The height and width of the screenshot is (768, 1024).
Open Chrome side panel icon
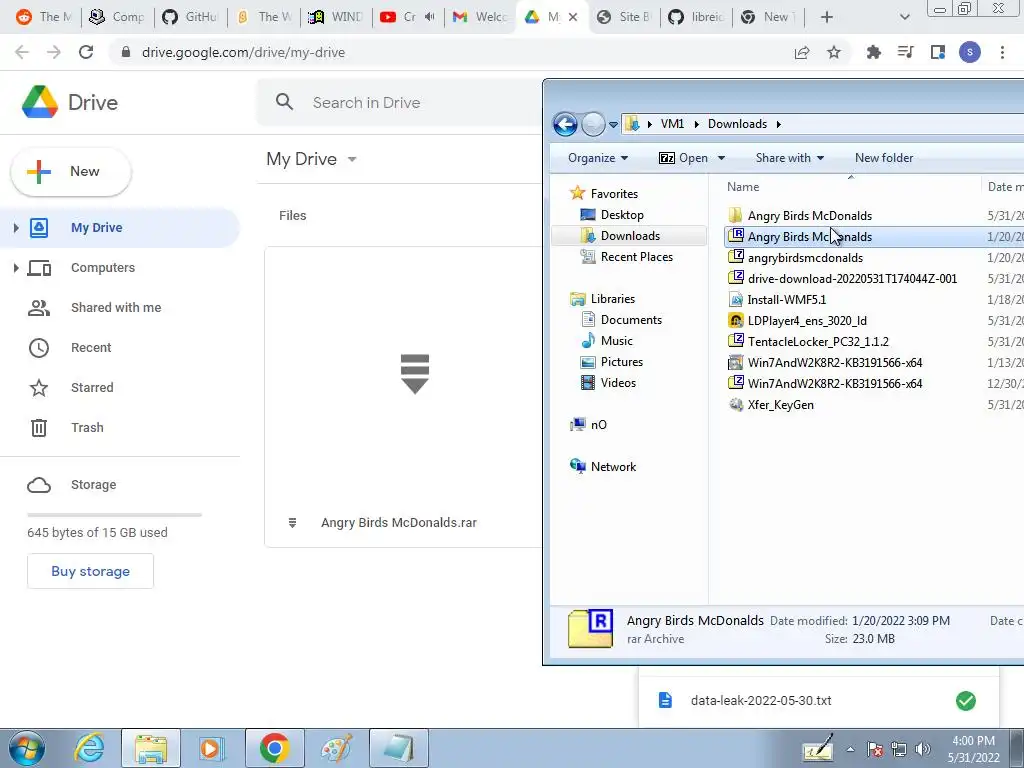click(x=938, y=52)
